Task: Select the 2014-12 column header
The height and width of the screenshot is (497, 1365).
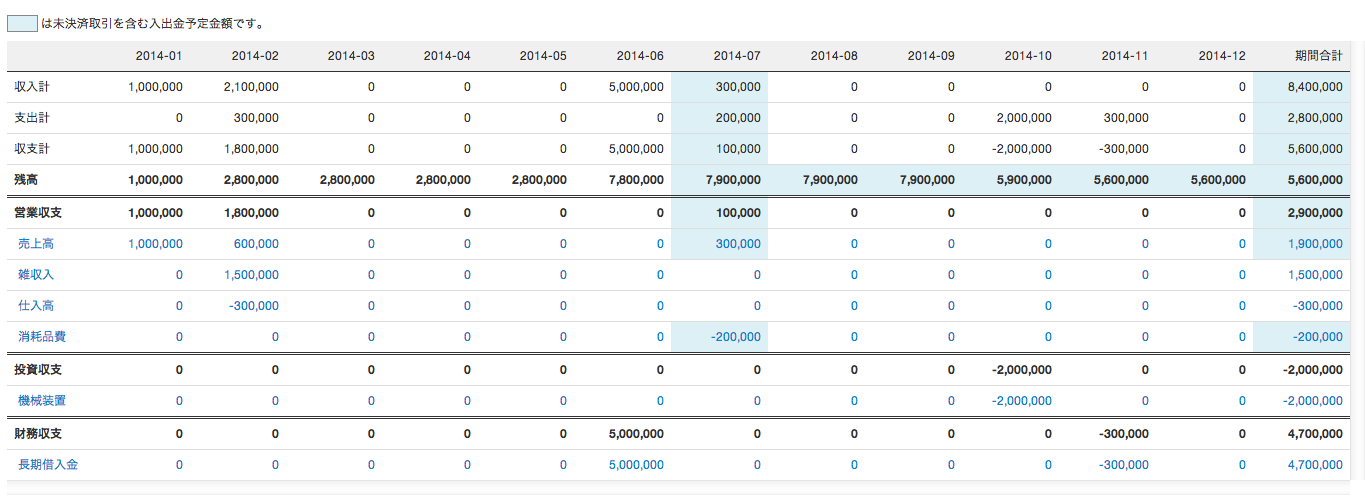Action: click(1223, 56)
